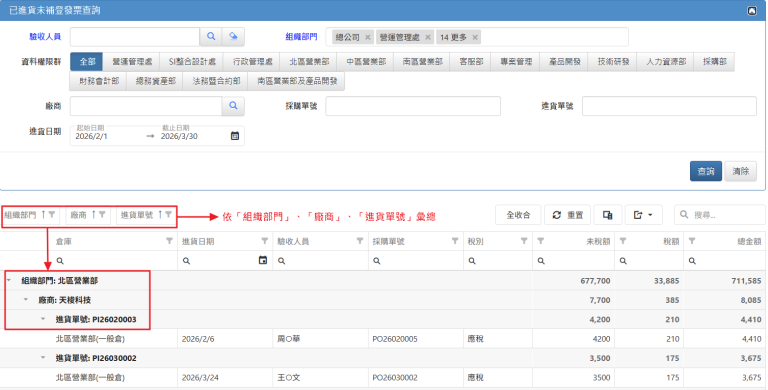Open the calendar icon in 進貨日期 range
This screenshot has width=768, height=390.
(235, 136)
